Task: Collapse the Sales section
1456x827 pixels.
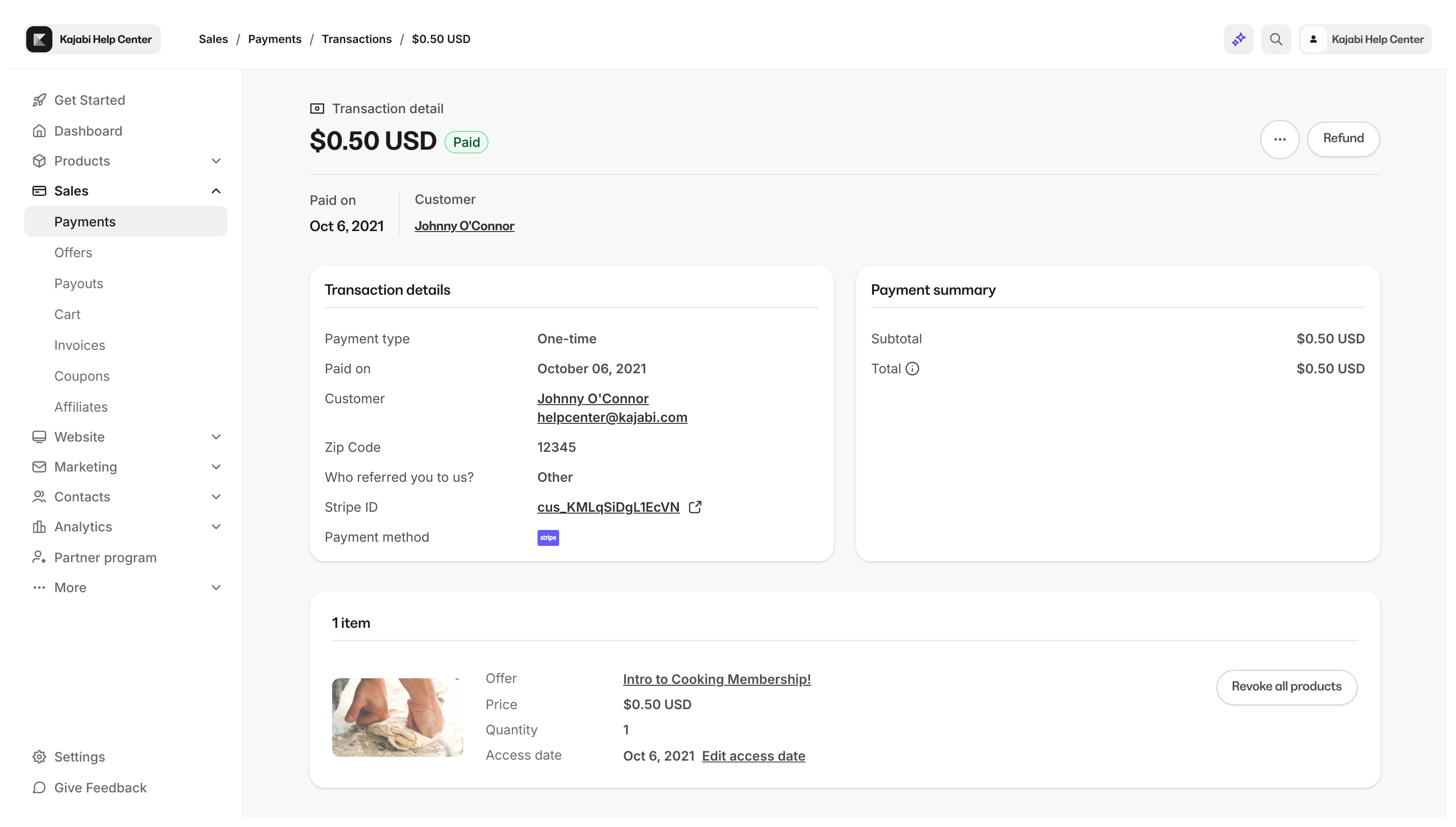Action: (x=216, y=190)
